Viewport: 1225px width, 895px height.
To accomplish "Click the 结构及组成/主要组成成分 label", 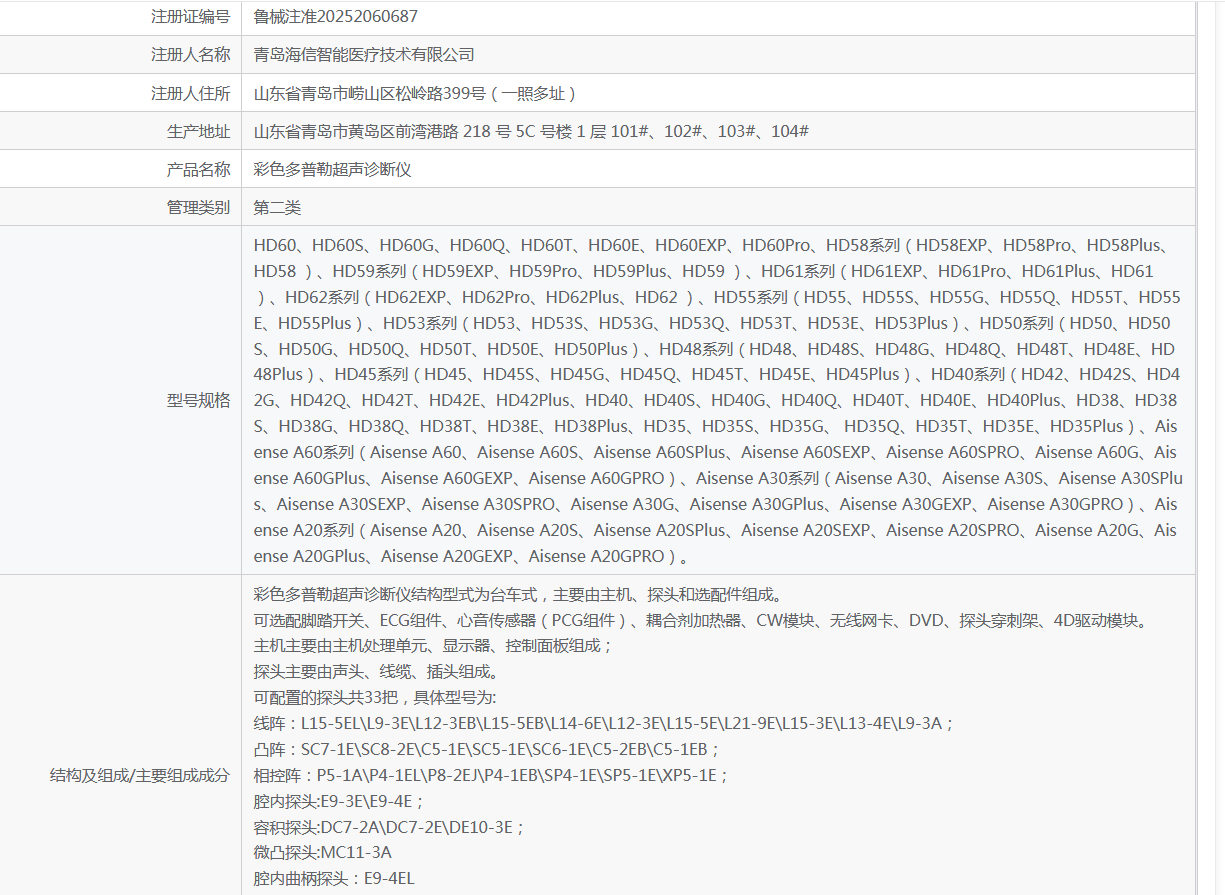I will tap(140, 775).
